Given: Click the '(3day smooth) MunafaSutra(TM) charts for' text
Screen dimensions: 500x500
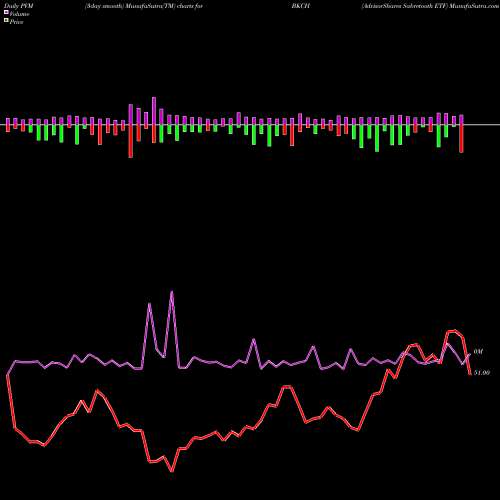Looking at the screenshot, I should click(144, 6).
